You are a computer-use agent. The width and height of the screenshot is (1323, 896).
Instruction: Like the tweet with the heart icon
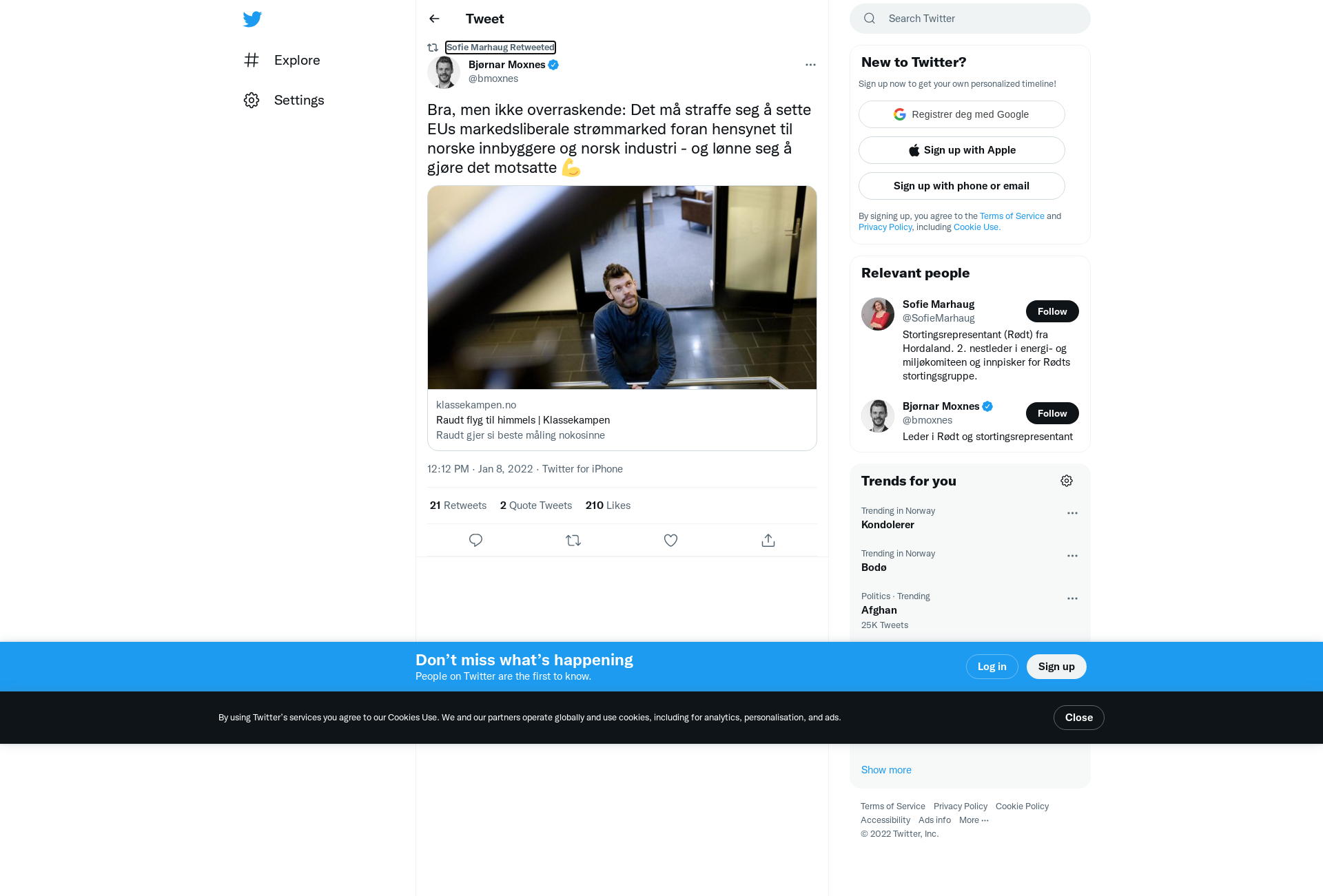click(670, 541)
